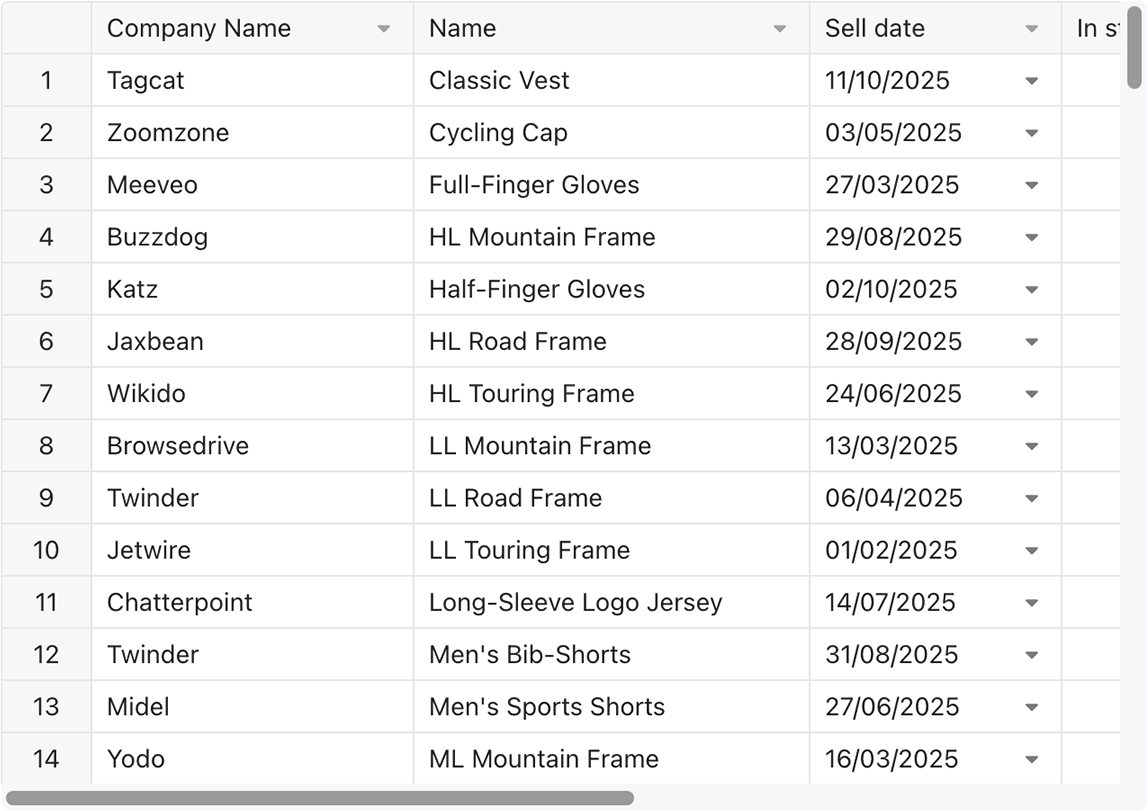The image size is (1148, 811).
Task: Expand date picker for 03/05/2025
Action: tap(1032, 133)
